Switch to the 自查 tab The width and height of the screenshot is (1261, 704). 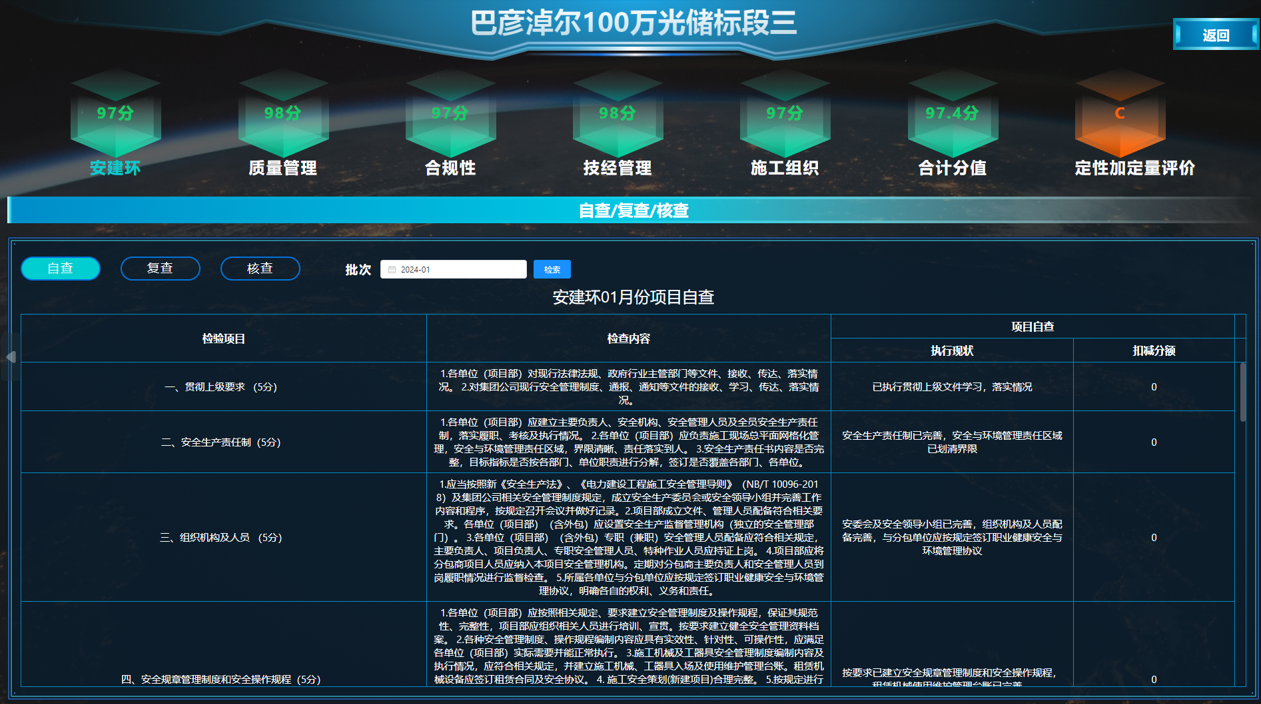pyautogui.click(x=61, y=268)
